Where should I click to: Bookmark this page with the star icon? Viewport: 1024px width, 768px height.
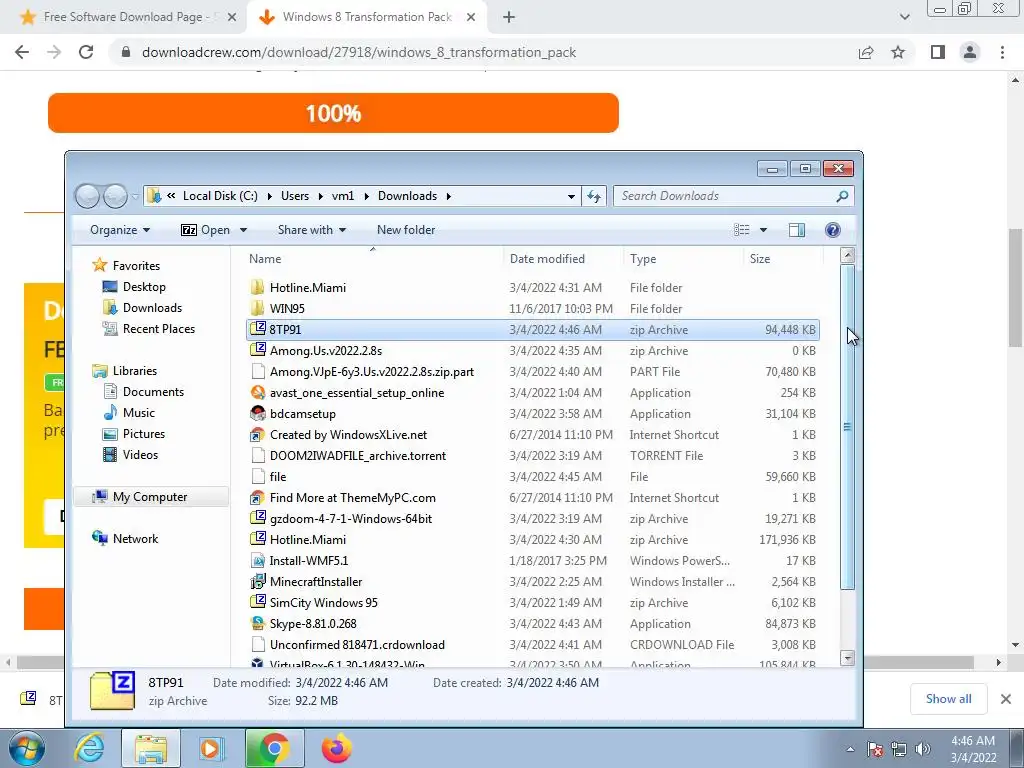point(898,52)
